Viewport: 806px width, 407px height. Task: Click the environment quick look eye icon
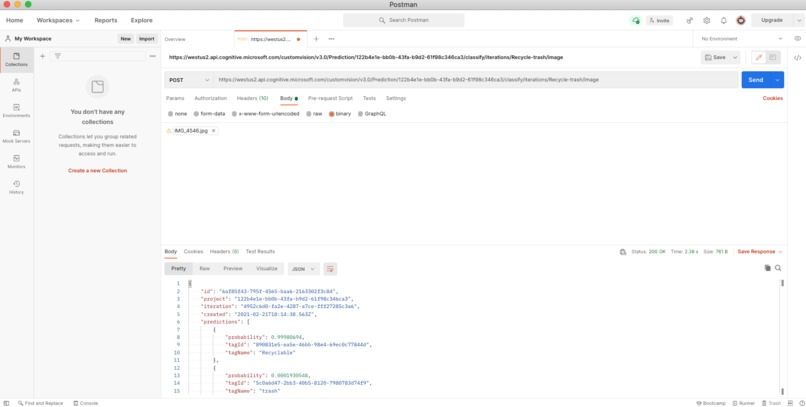point(797,39)
